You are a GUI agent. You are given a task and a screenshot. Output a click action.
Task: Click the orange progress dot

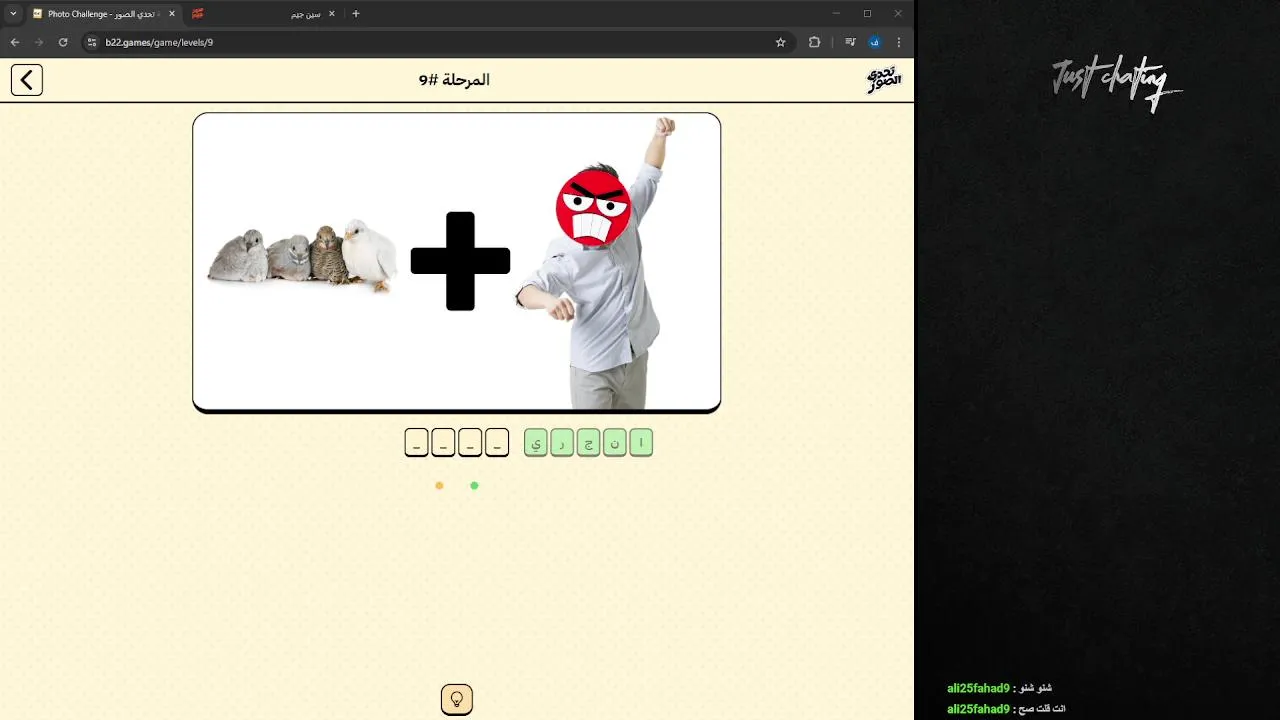tap(439, 486)
